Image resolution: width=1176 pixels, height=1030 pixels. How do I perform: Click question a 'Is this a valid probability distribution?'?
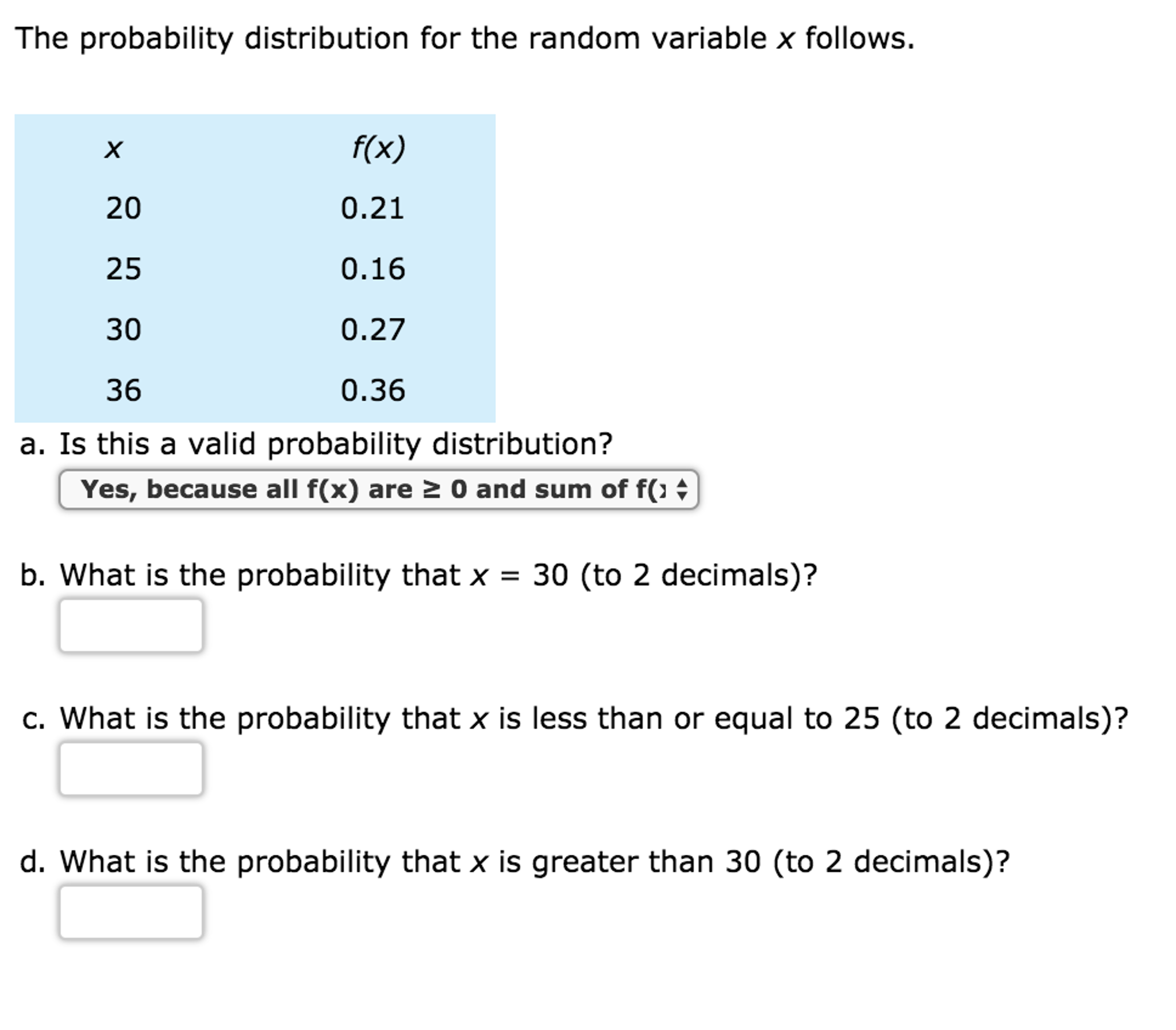coord(316,443)
